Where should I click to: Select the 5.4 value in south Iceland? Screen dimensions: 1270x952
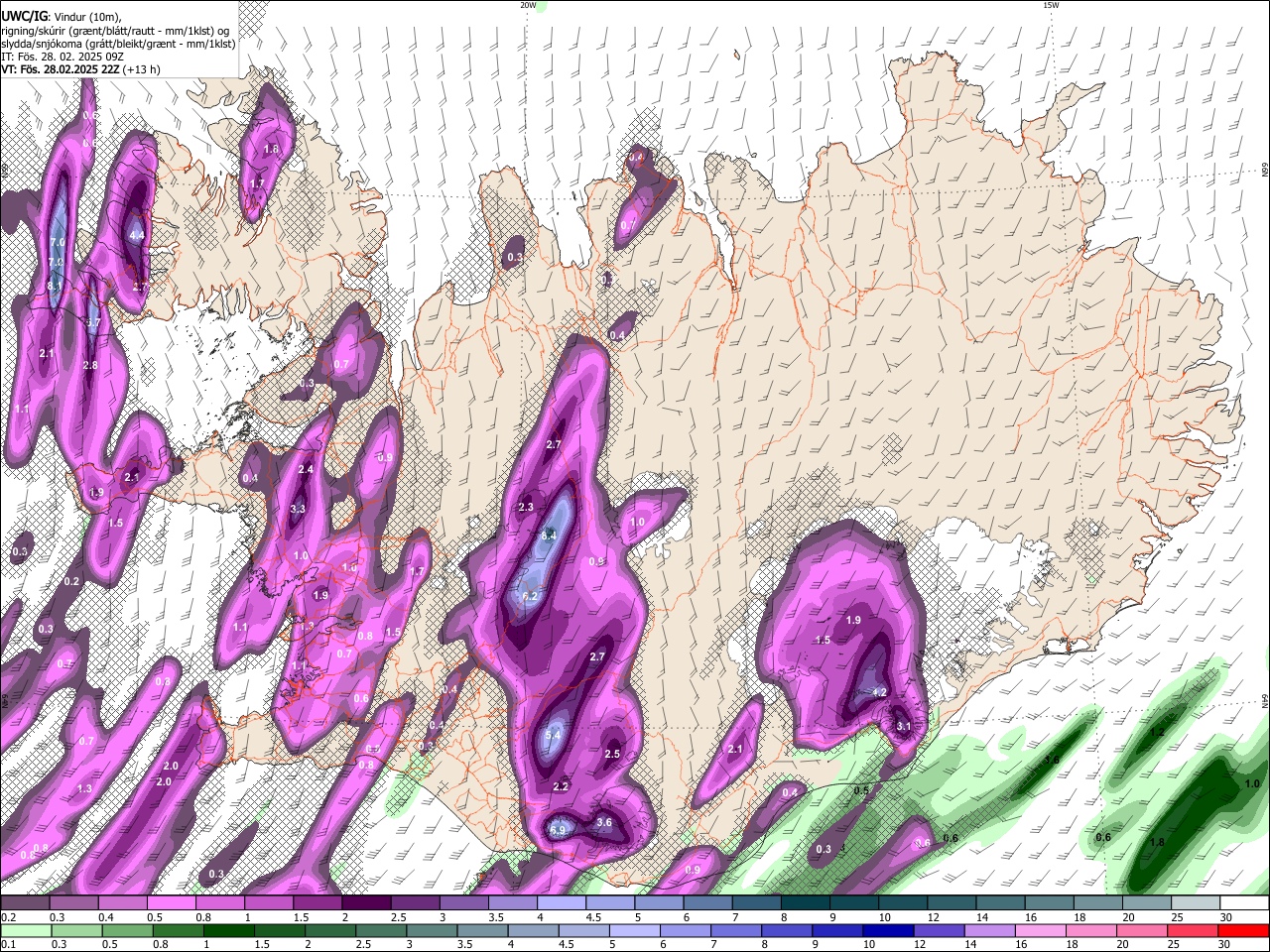click(554, 735)
